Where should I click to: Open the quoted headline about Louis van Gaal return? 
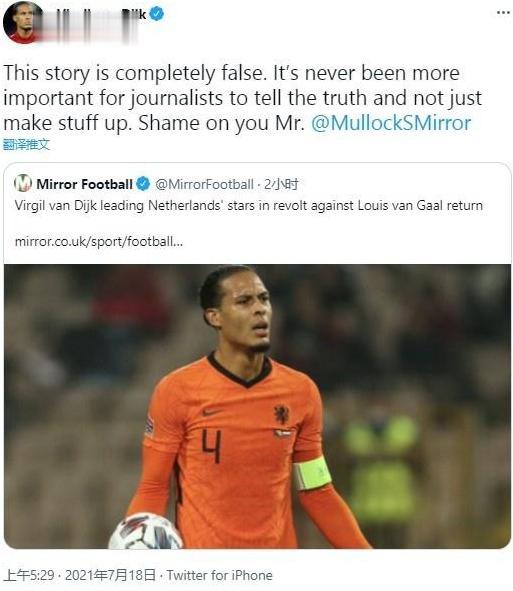(x=249, y=205)
